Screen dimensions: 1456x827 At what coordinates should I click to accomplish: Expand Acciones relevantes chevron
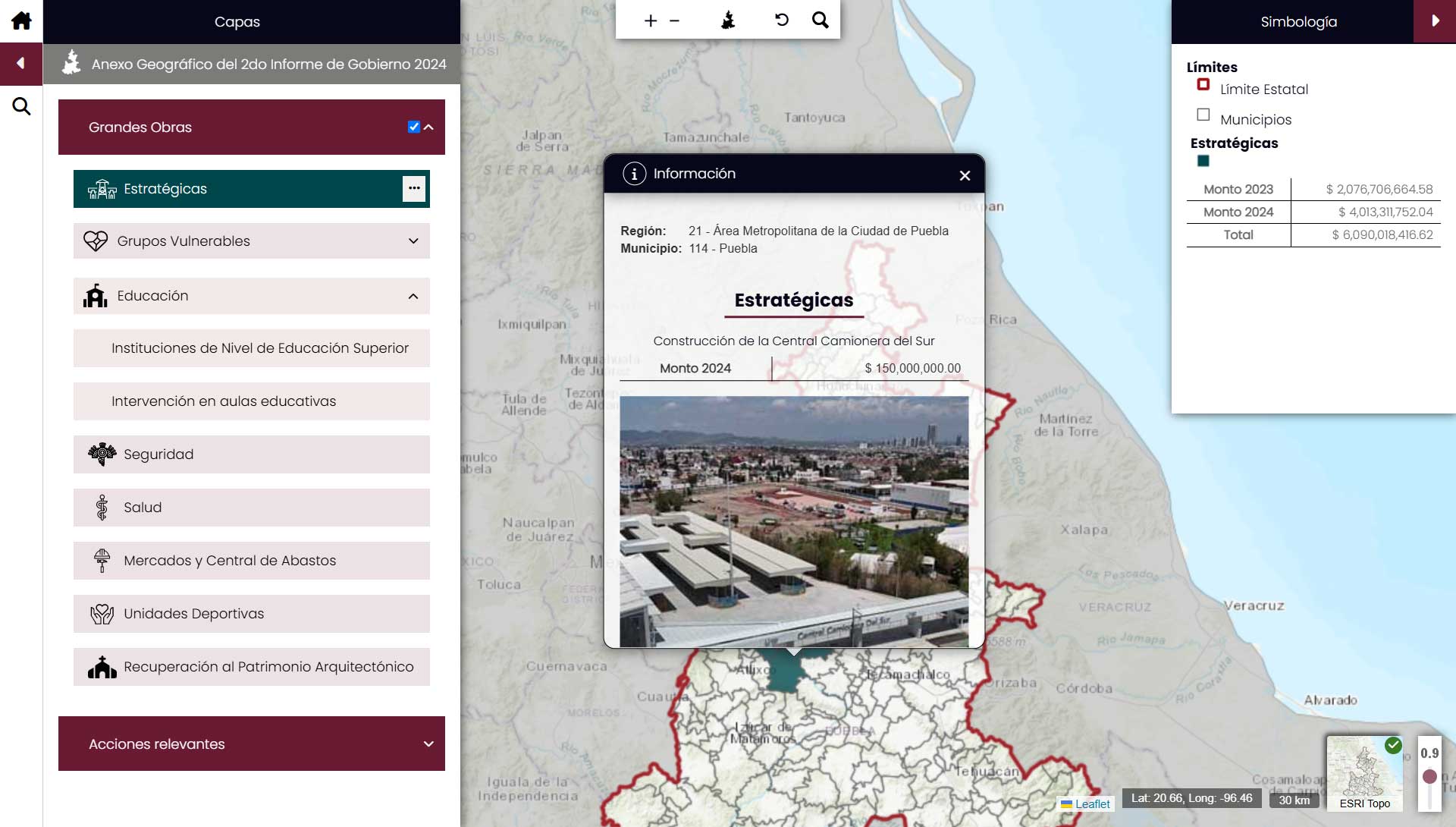pyautogui.click(x=428, y=744)
